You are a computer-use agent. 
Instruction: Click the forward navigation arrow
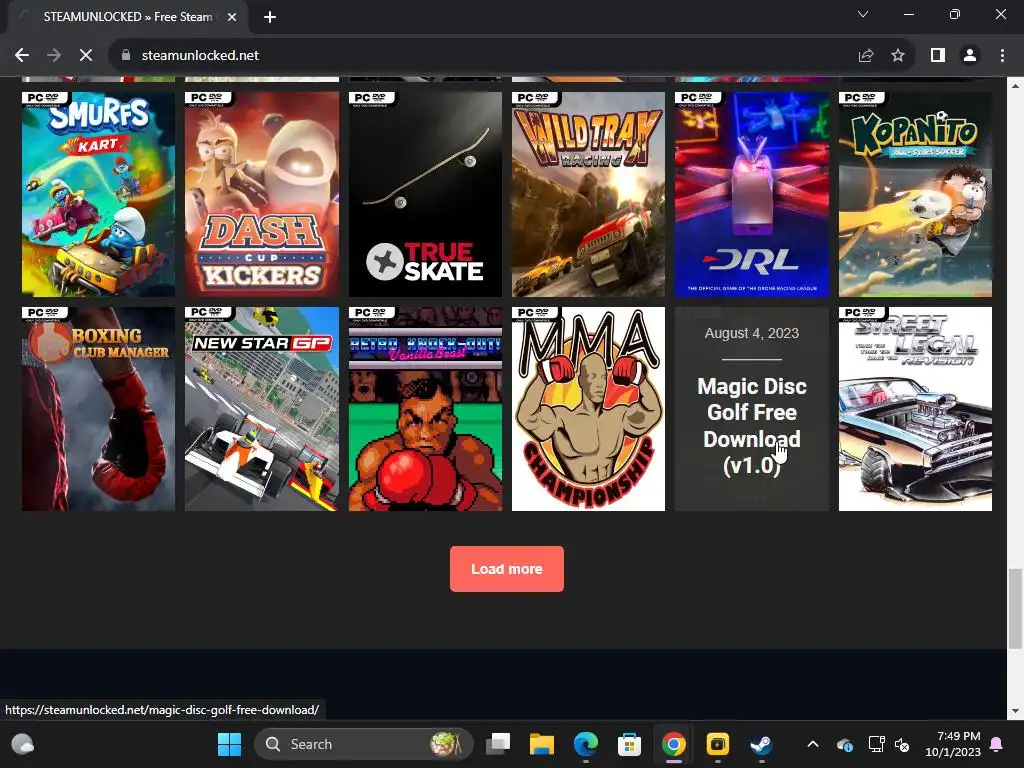point(54,56)
